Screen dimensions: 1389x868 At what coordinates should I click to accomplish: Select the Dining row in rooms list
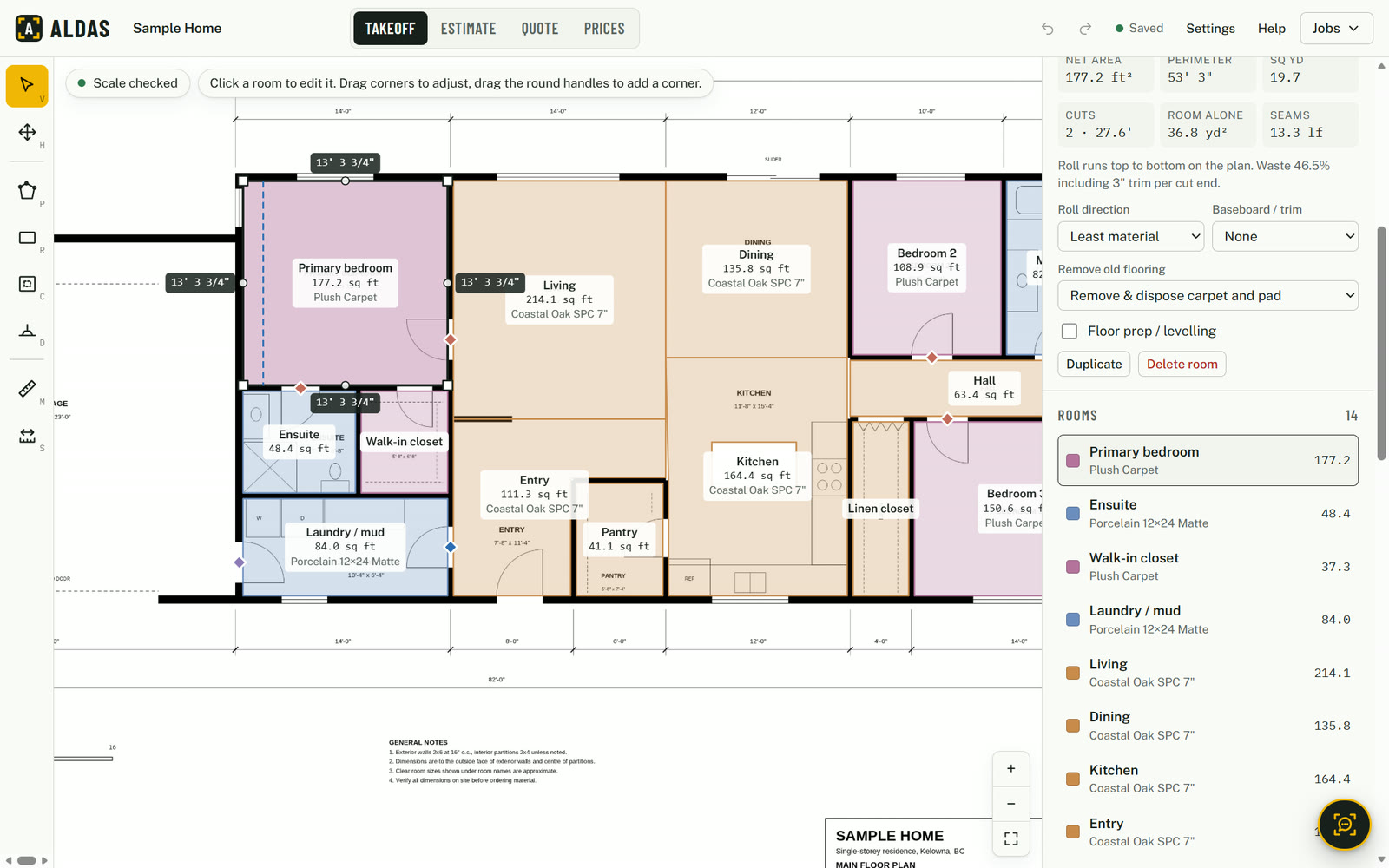pos(1208,726)
